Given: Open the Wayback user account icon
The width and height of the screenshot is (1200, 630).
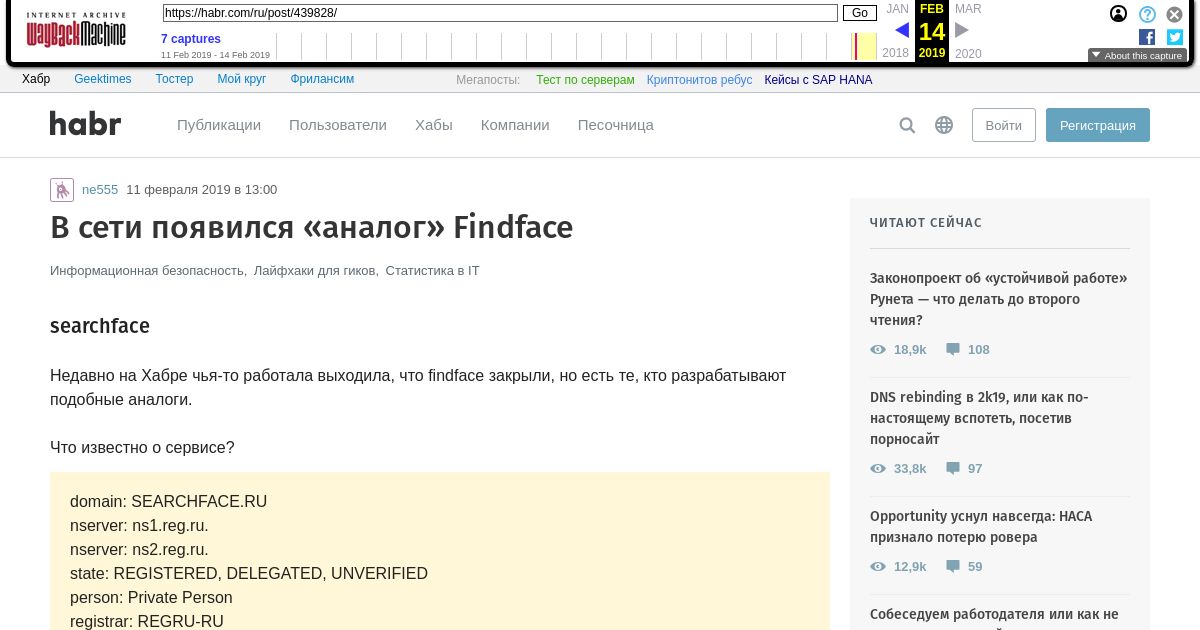Looking at the screenshot, I should click(x=1118, y=14).
